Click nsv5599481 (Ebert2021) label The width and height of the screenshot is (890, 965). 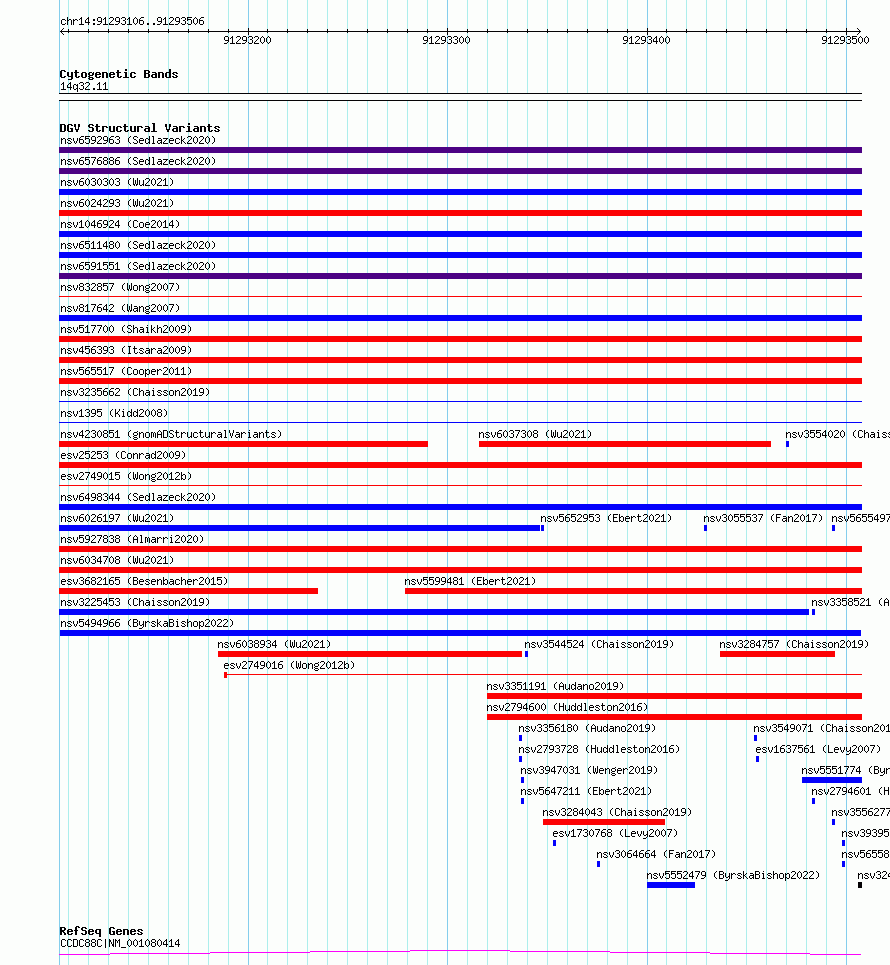pyautogui.click(x=470, y=581)
